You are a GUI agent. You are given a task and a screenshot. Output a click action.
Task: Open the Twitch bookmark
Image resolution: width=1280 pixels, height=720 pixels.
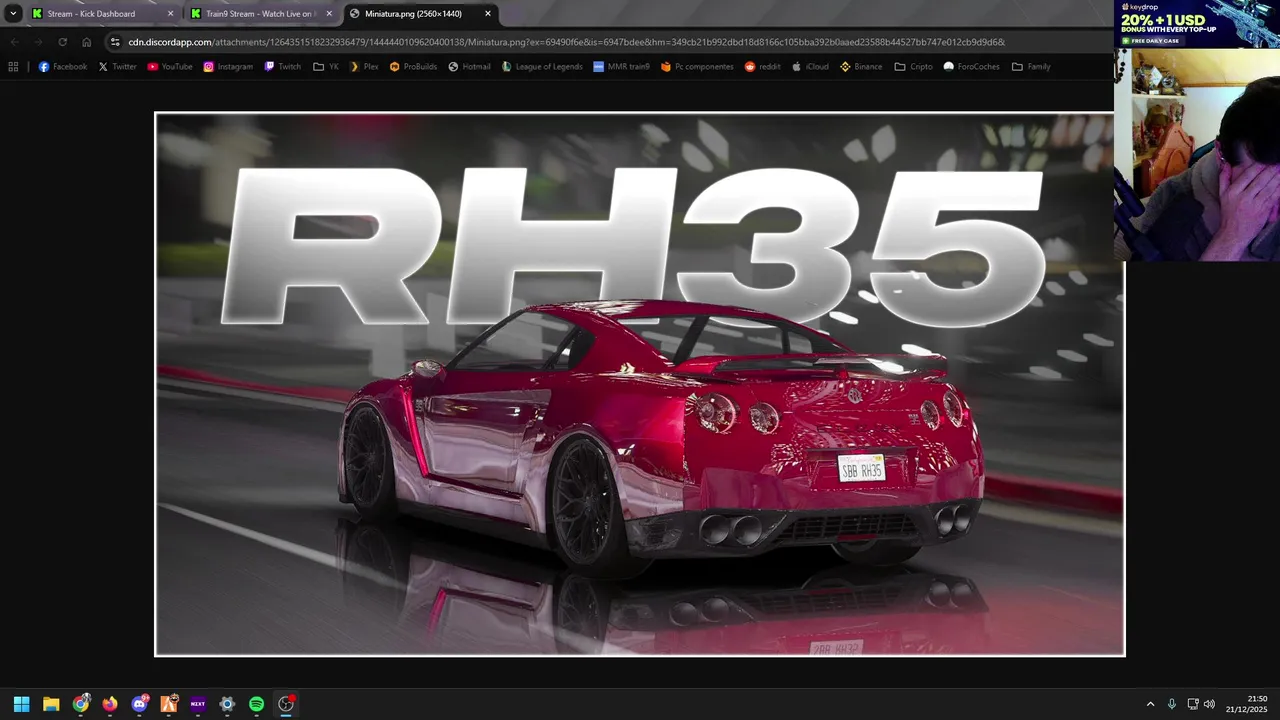tap(283, 67)
